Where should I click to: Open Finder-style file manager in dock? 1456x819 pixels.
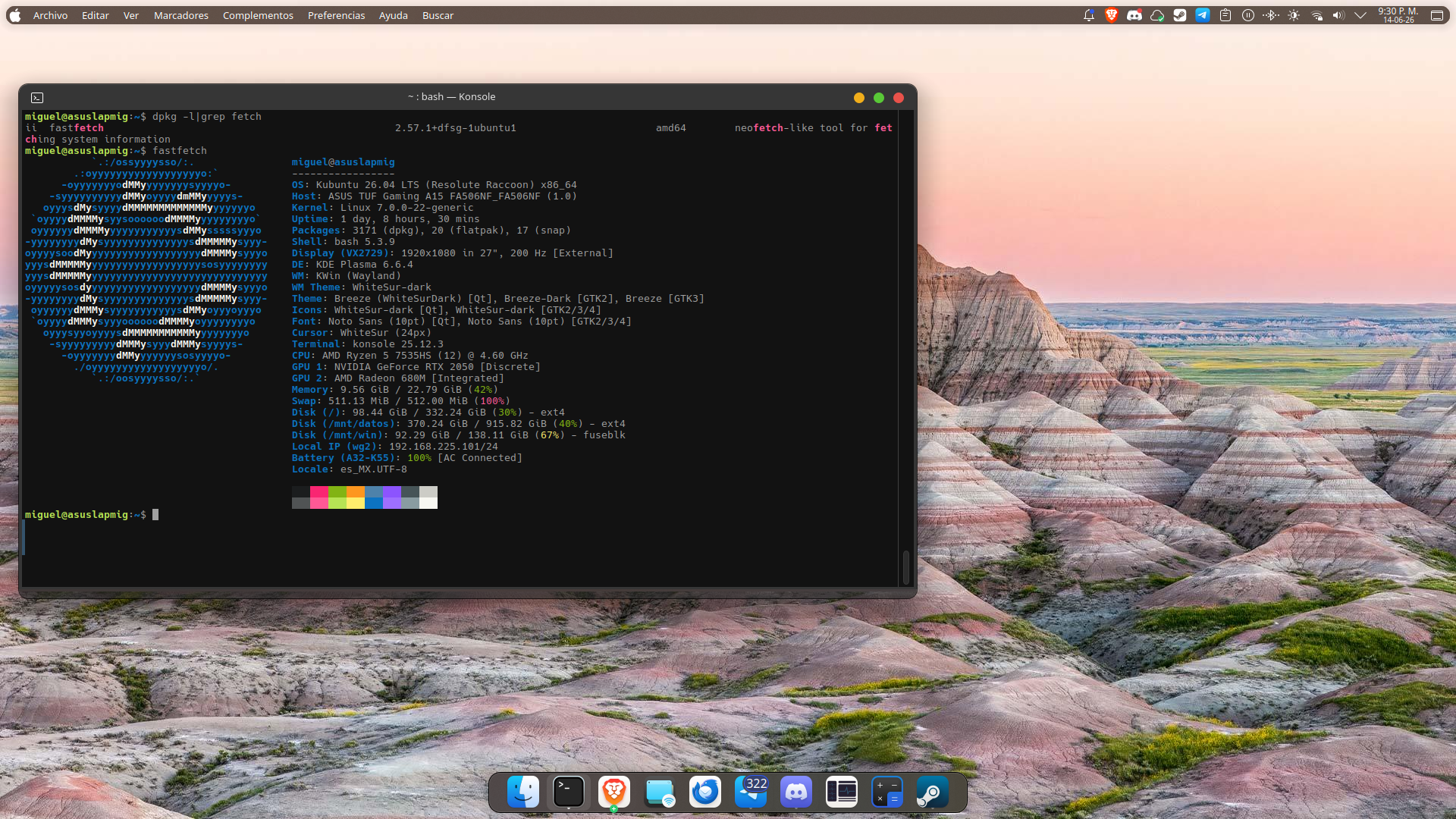tap(523, 792)
